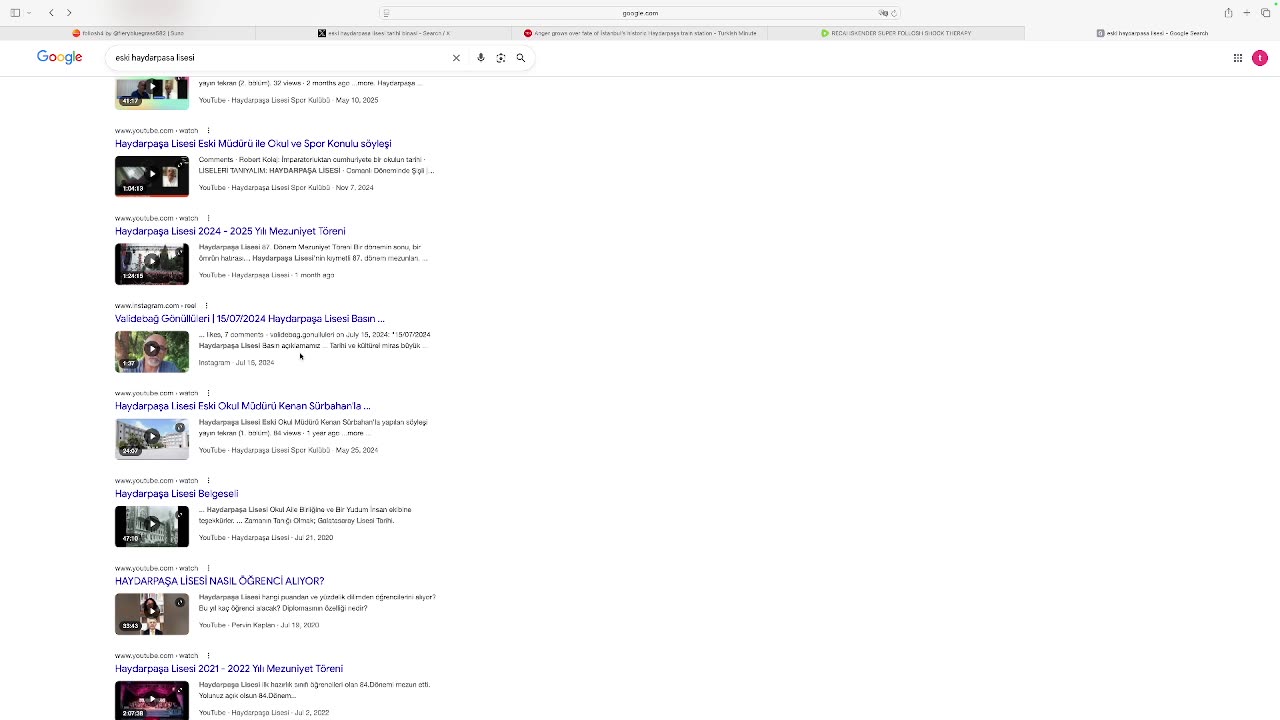Click 'YouTube · Haydarpaşa Lisesi · Jul 2, 2022' text

coord(264,713)
